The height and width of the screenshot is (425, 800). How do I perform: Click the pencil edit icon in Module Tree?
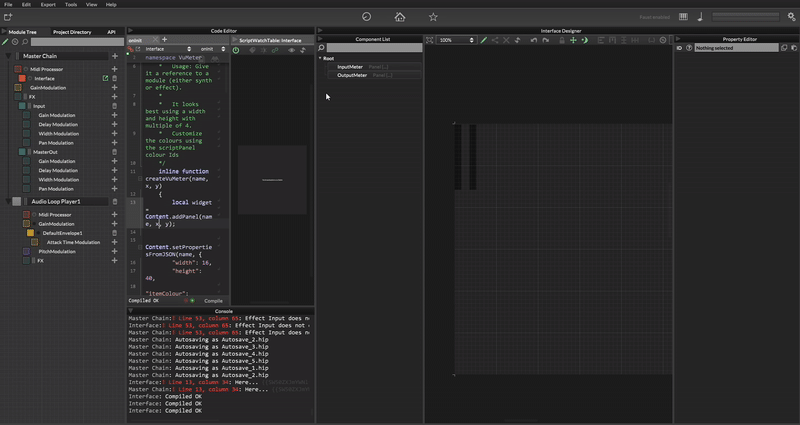tap(5, 42)
